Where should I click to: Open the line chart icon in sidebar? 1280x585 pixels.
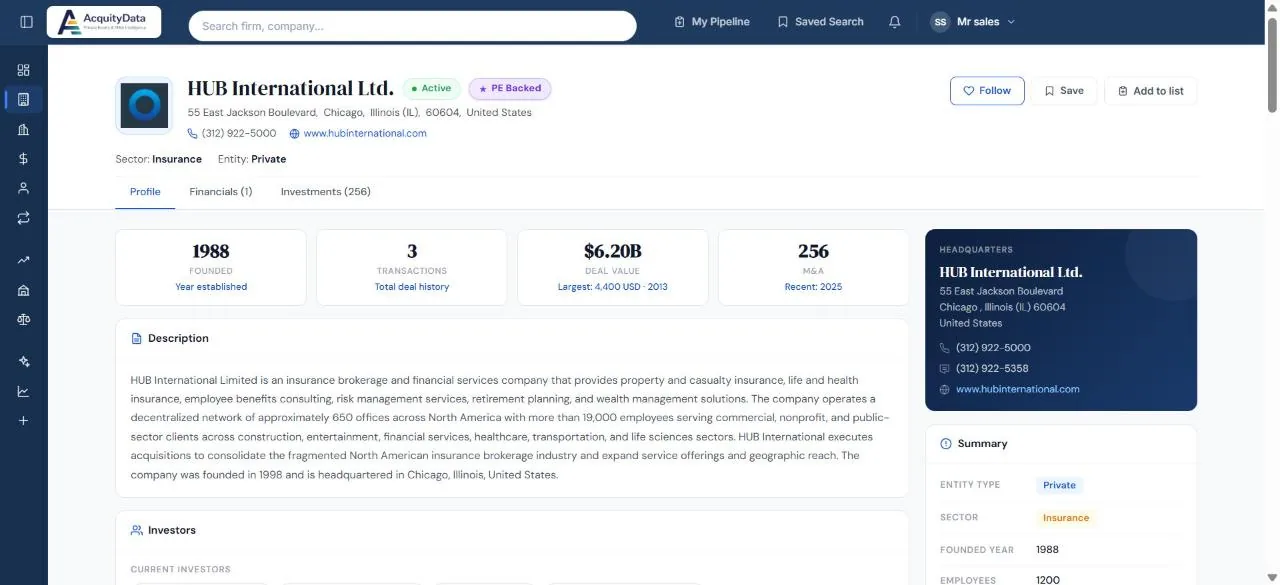point(24,391)
